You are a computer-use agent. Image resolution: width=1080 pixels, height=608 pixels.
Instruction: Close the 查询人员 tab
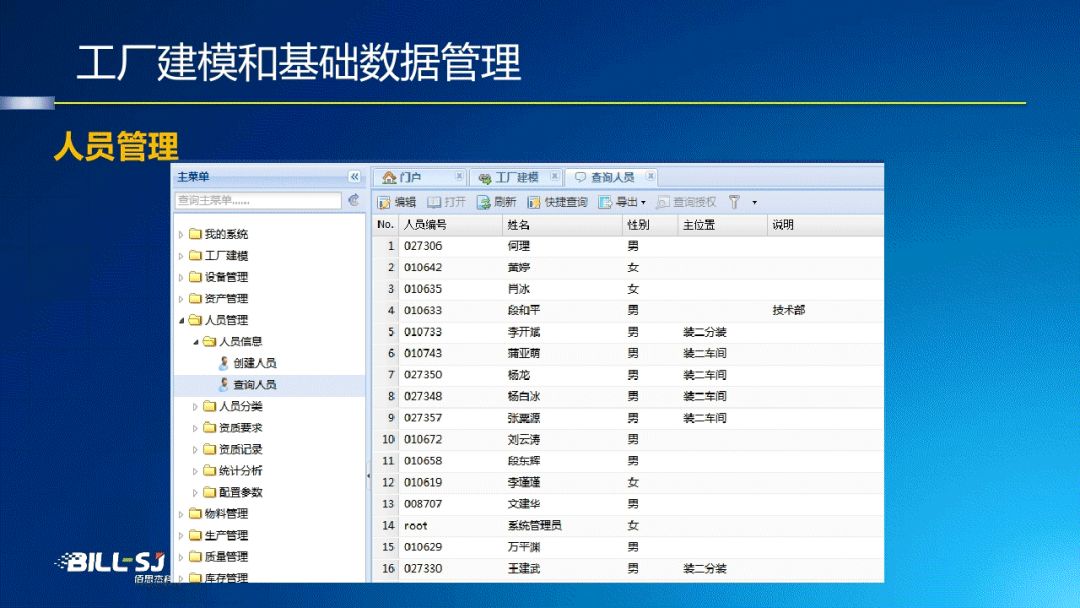point(650,176)
